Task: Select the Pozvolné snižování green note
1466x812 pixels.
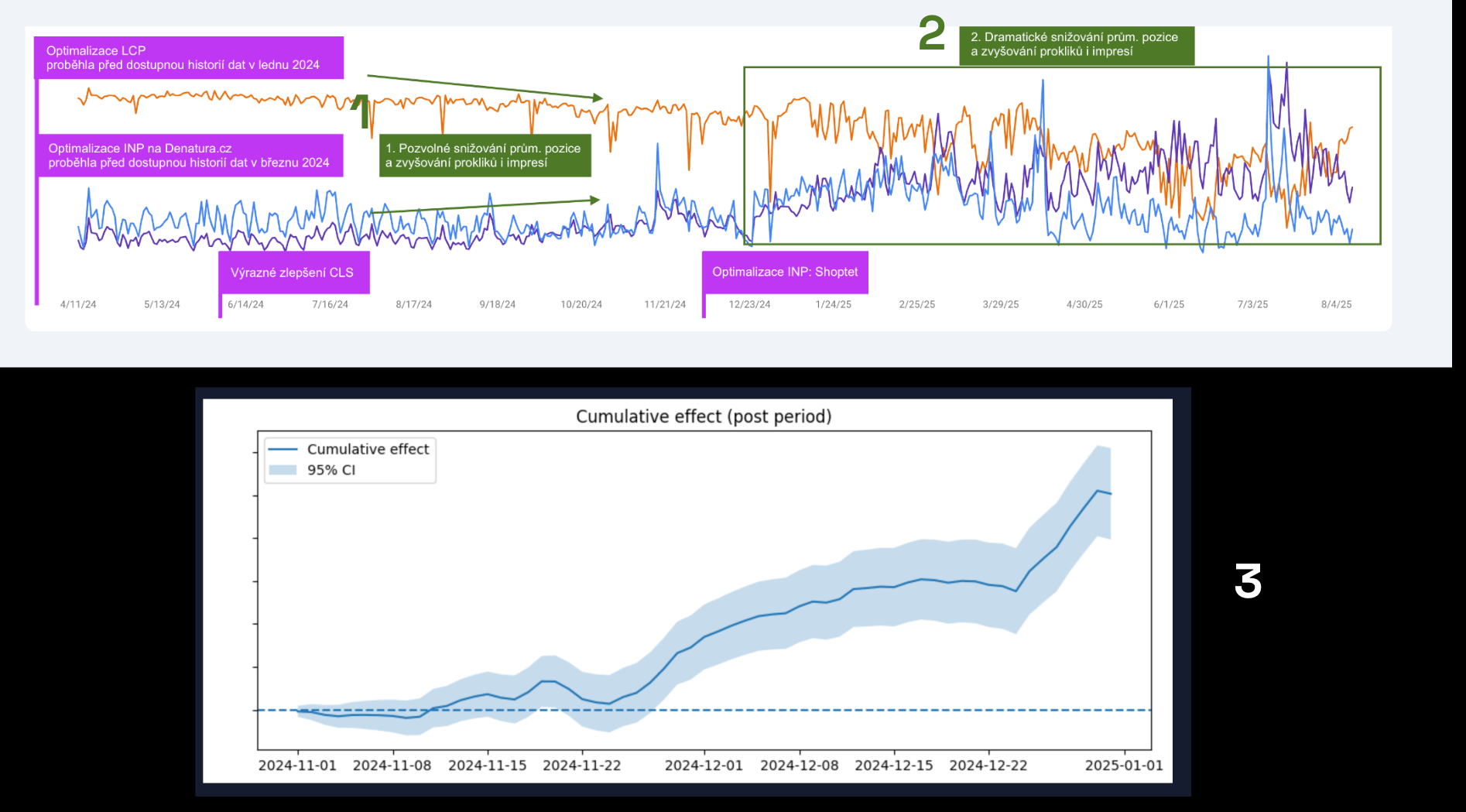Action: tap(485, 156)
